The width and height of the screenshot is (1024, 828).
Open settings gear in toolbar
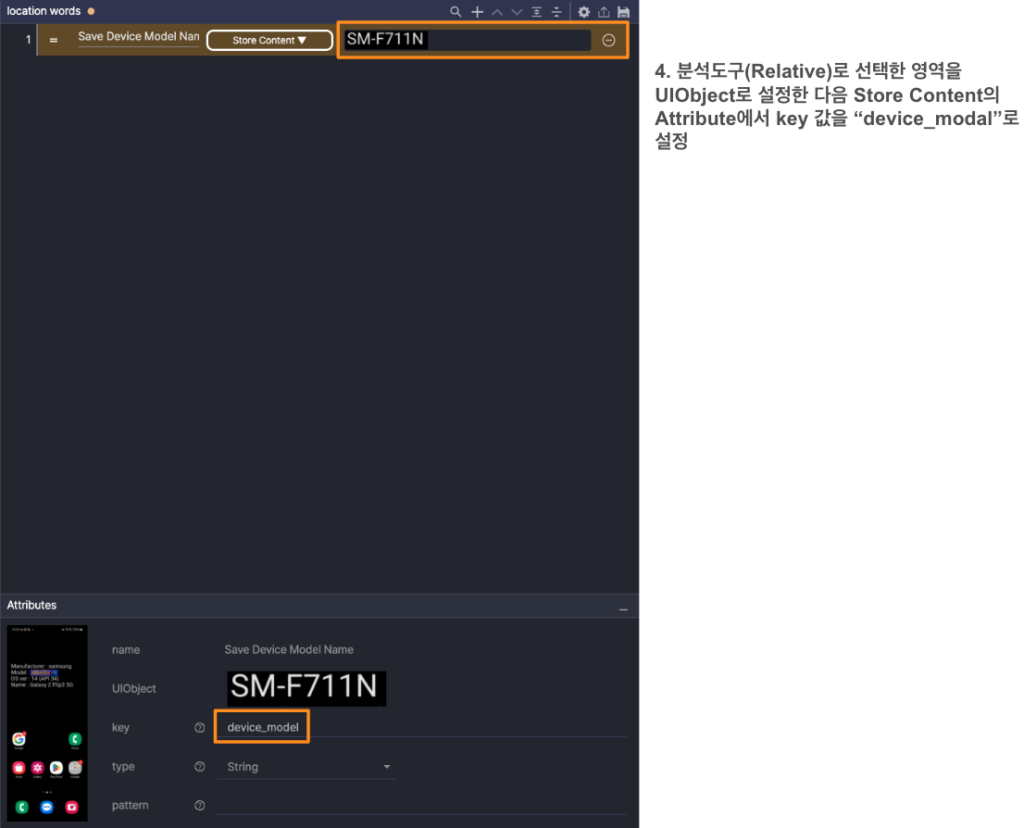(x=585, y=12)
